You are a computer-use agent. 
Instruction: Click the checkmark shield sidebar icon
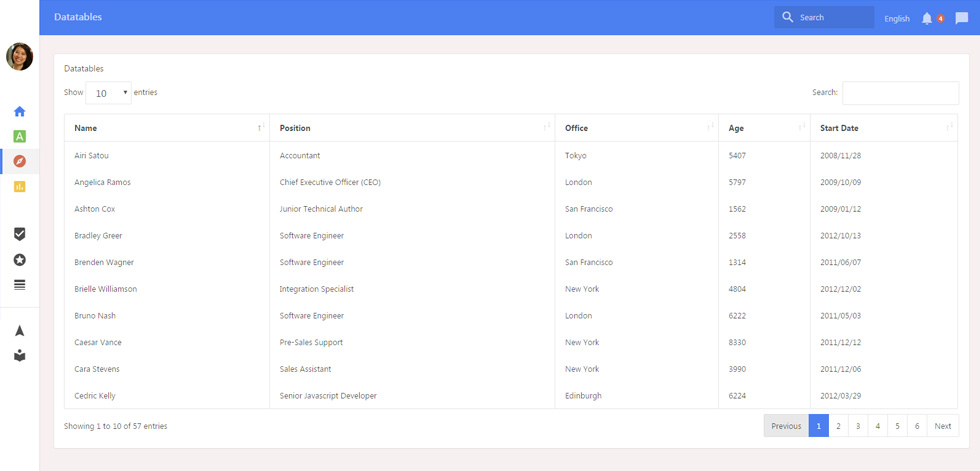pos(19,234)
